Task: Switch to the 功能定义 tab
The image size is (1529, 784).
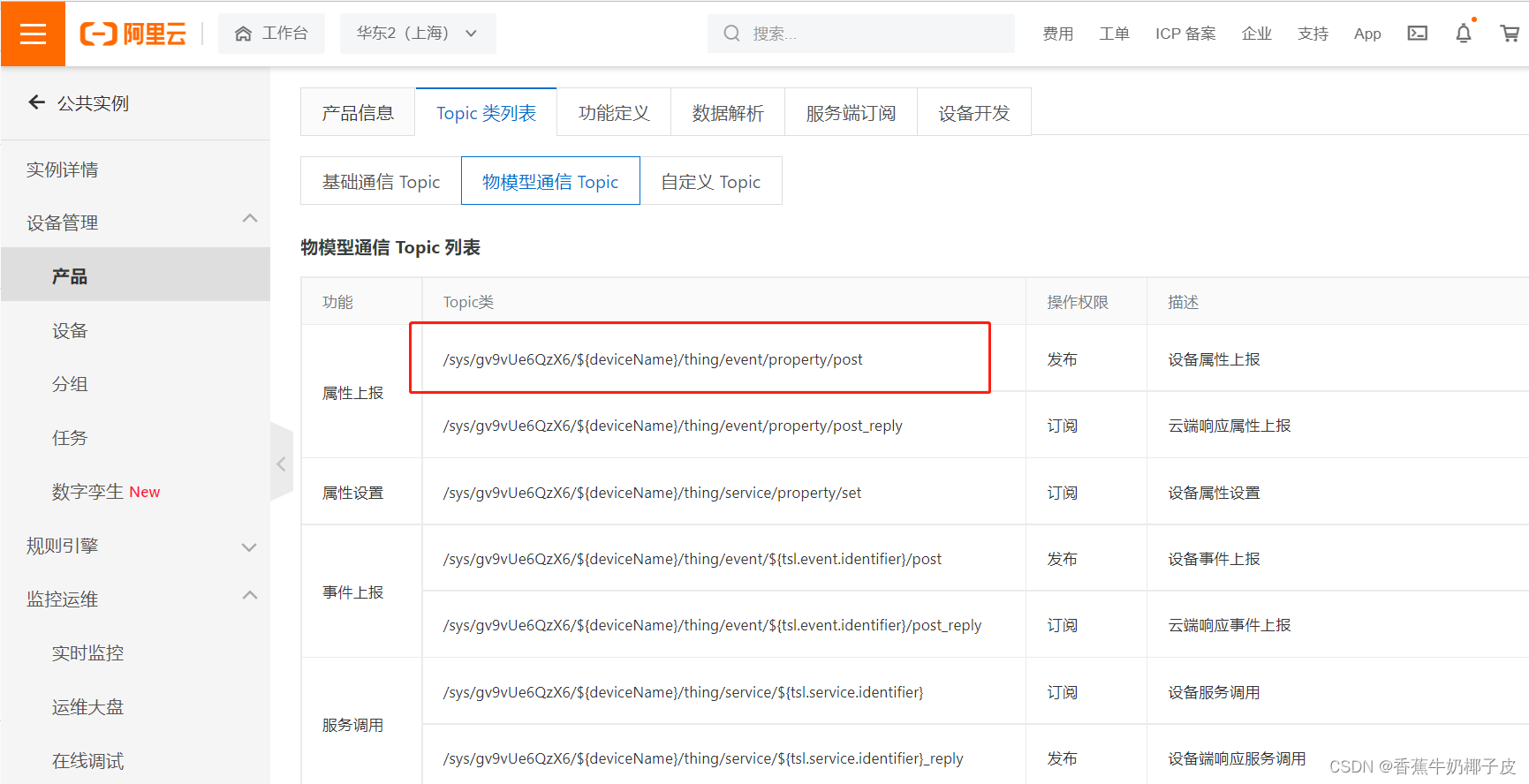Action: point(614,112)
